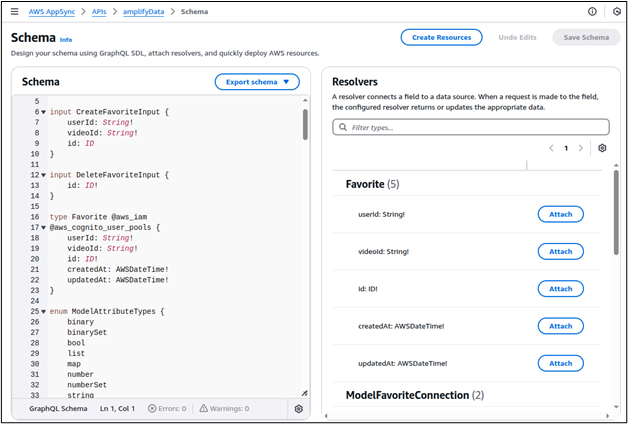The image size is (628, 424).
Task: Click the ModelFavoriteConnection (2) heading
Action: click(415, 395)
